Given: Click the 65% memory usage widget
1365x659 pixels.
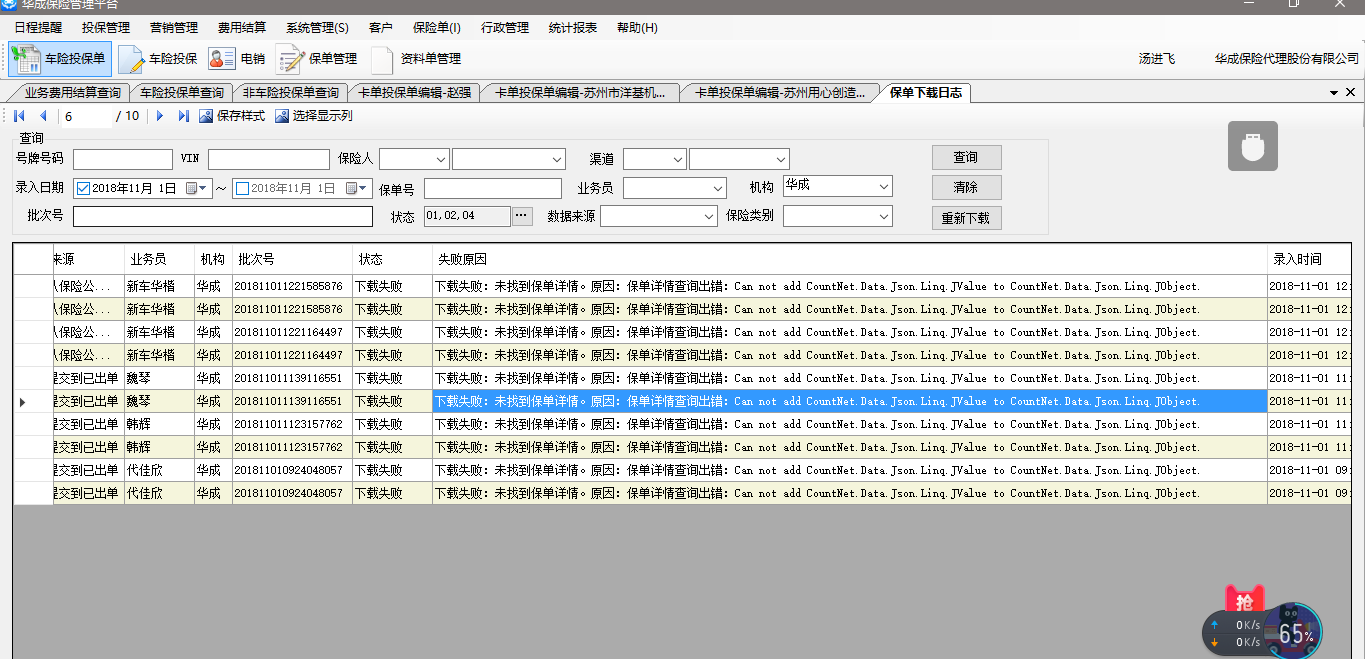Looking at the screenshot, I should [1293, 633].
